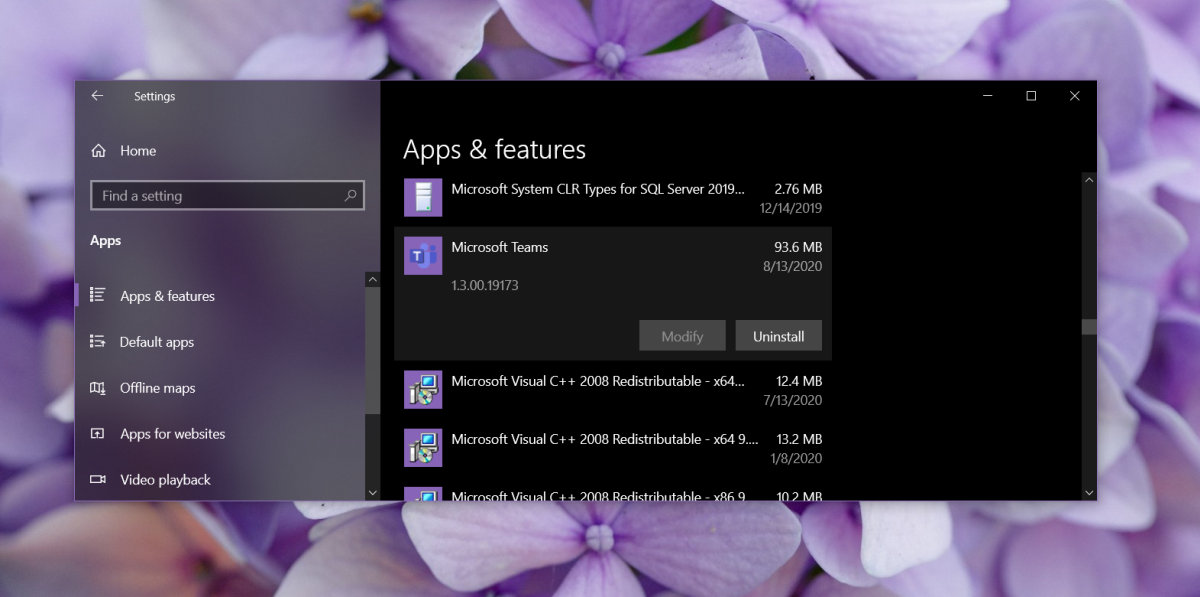Click the back arrow in Settings
The image size is (1200, 597).
click(x=97, y=96)
